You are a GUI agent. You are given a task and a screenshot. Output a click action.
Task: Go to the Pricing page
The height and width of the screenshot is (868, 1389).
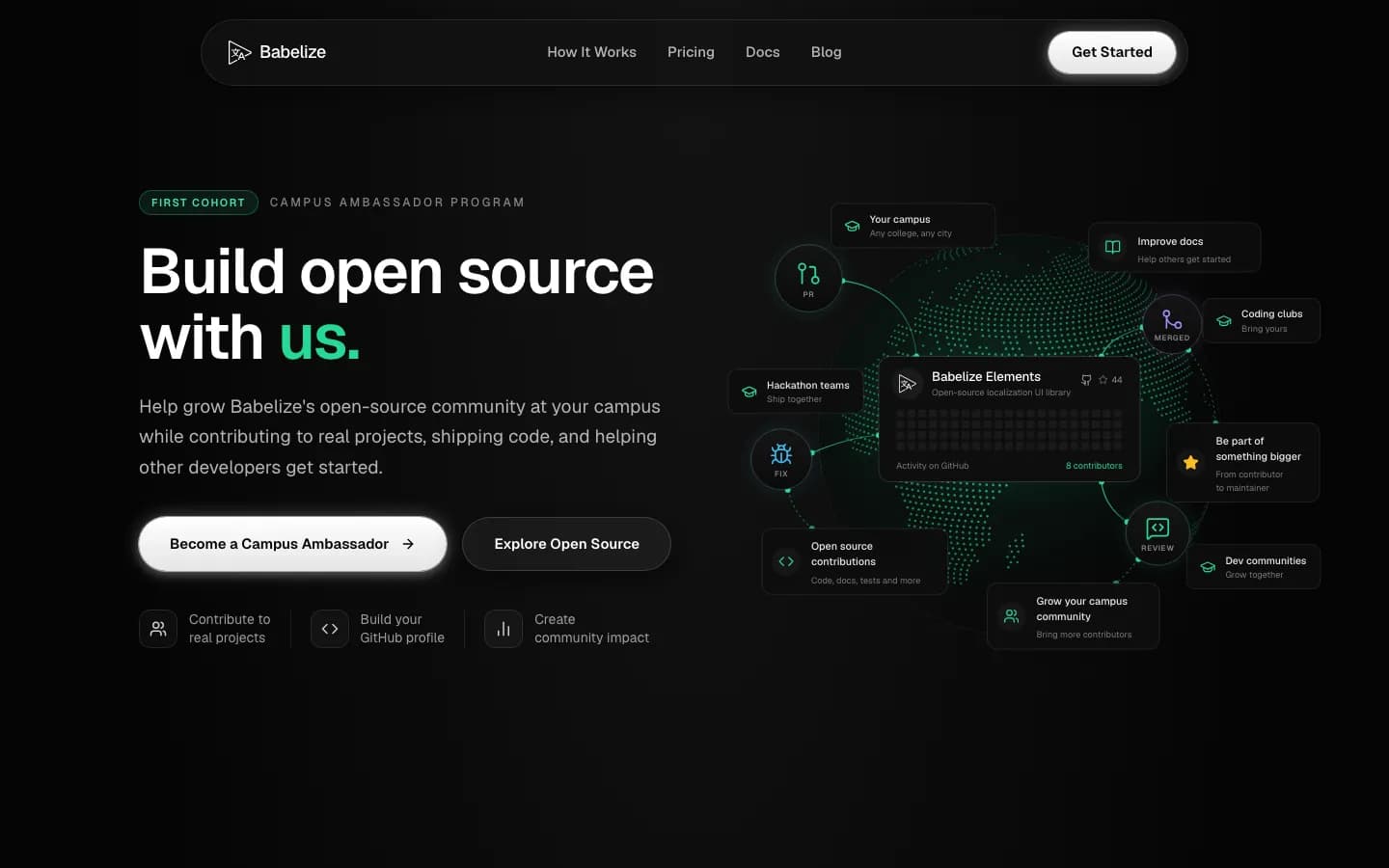691,52
